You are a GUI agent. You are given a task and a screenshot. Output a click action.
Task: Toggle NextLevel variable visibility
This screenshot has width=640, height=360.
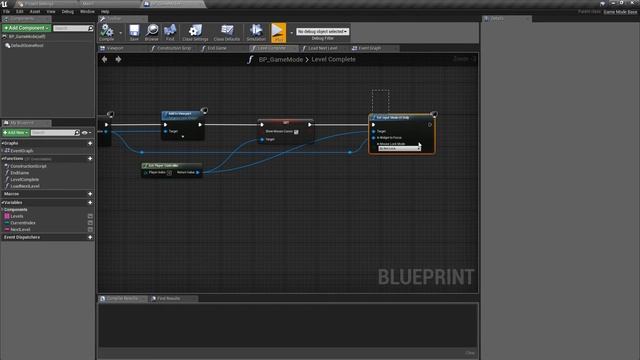coord(90,229)
